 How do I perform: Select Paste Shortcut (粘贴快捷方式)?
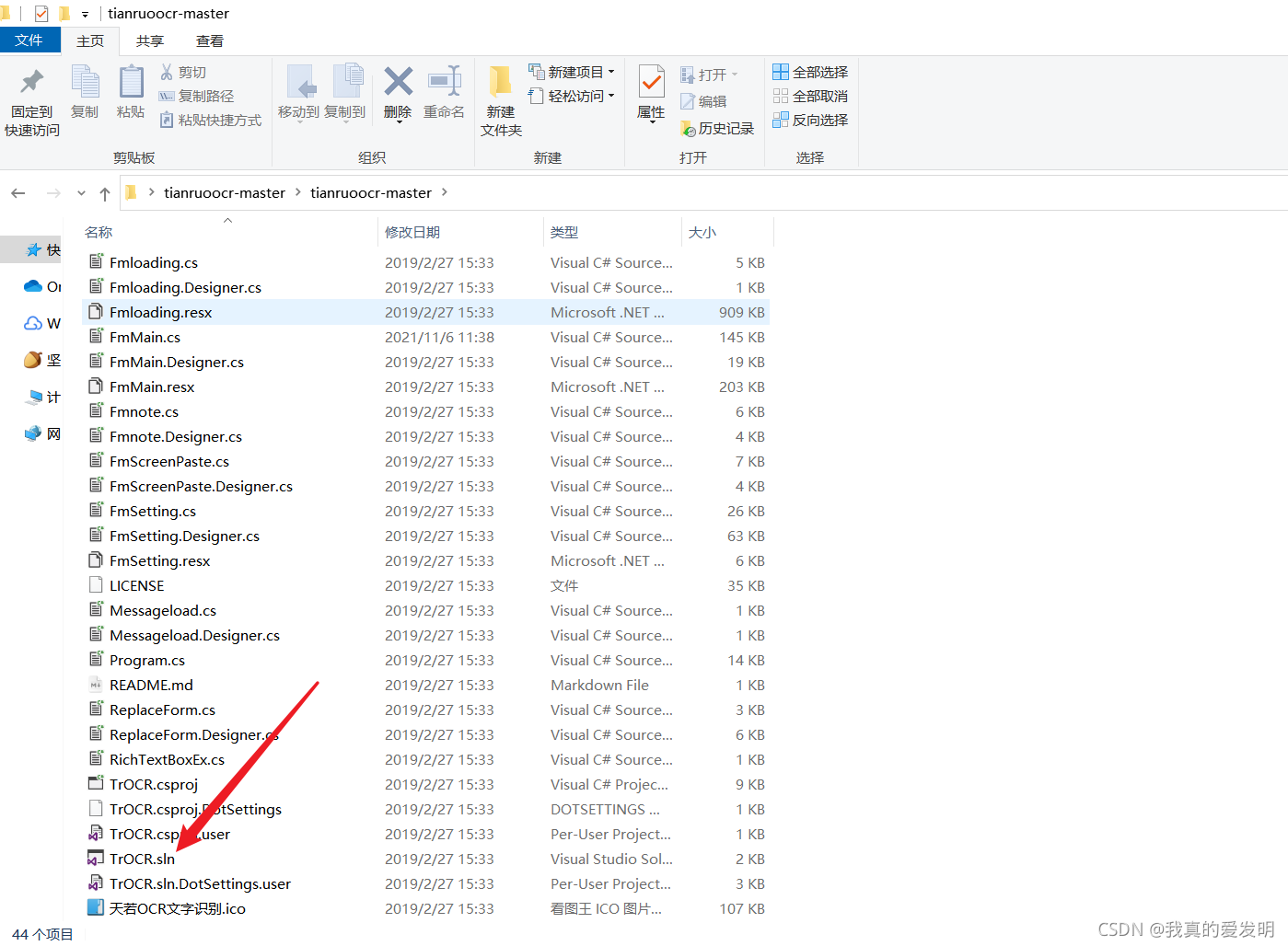click(211, 120)
